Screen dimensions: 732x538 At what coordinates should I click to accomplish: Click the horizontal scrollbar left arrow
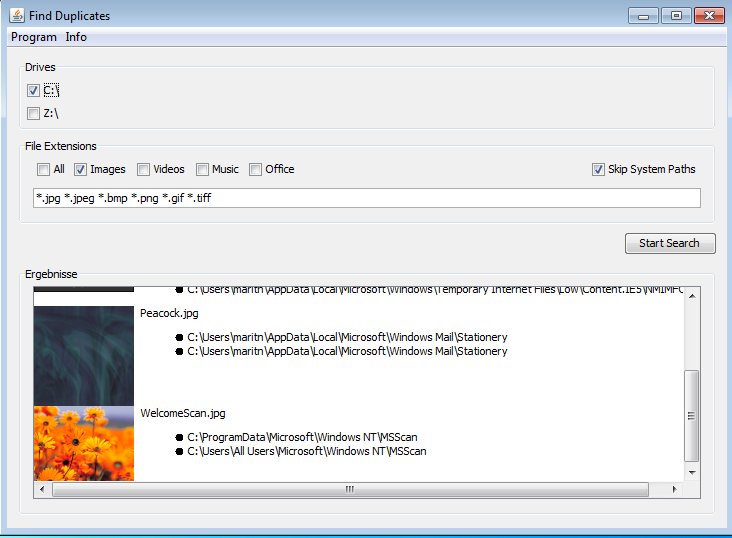pyautogui.click(x=42, y=489)
